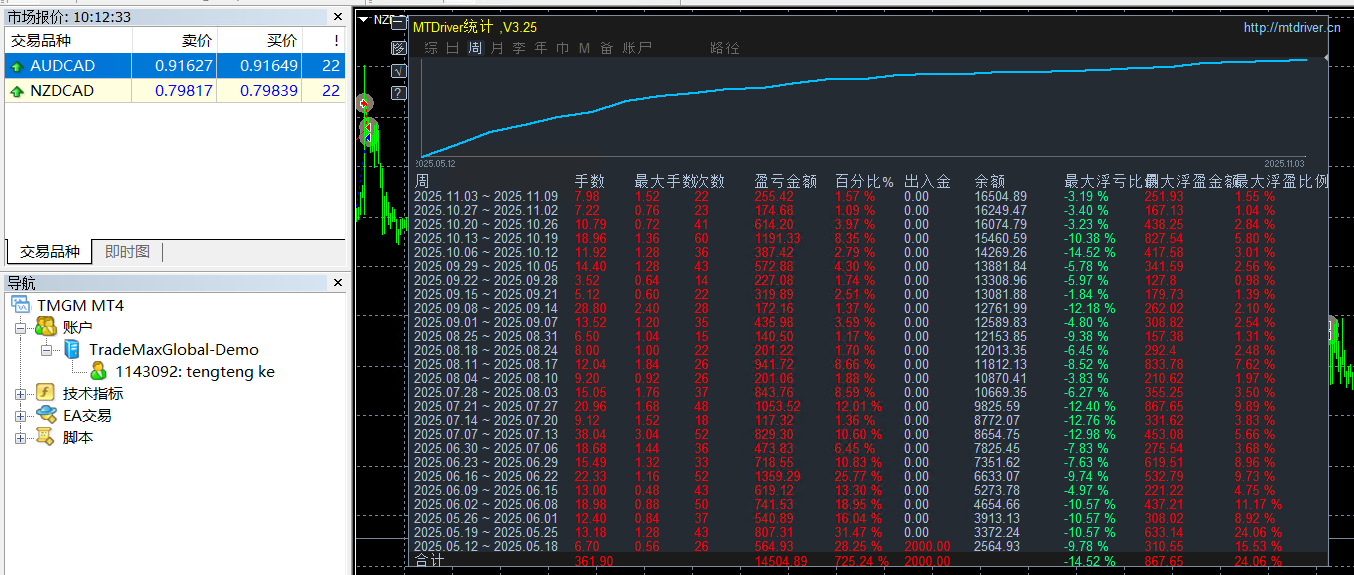Screen dimensions: 1354x575
Task: Click the 交易品种 column header
Action: [x=68, y=41]
